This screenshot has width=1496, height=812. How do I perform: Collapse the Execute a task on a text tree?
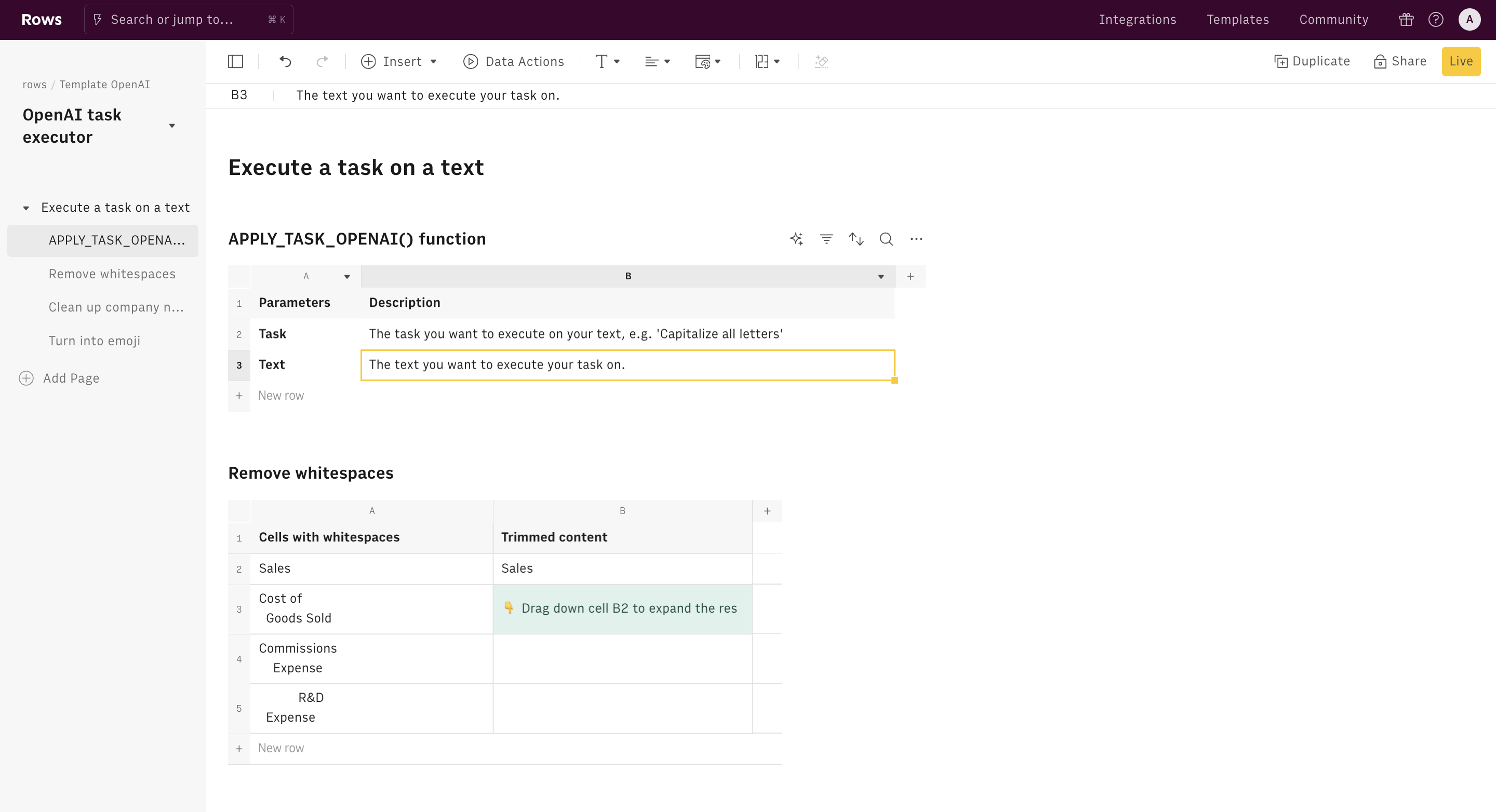(26, 208)
